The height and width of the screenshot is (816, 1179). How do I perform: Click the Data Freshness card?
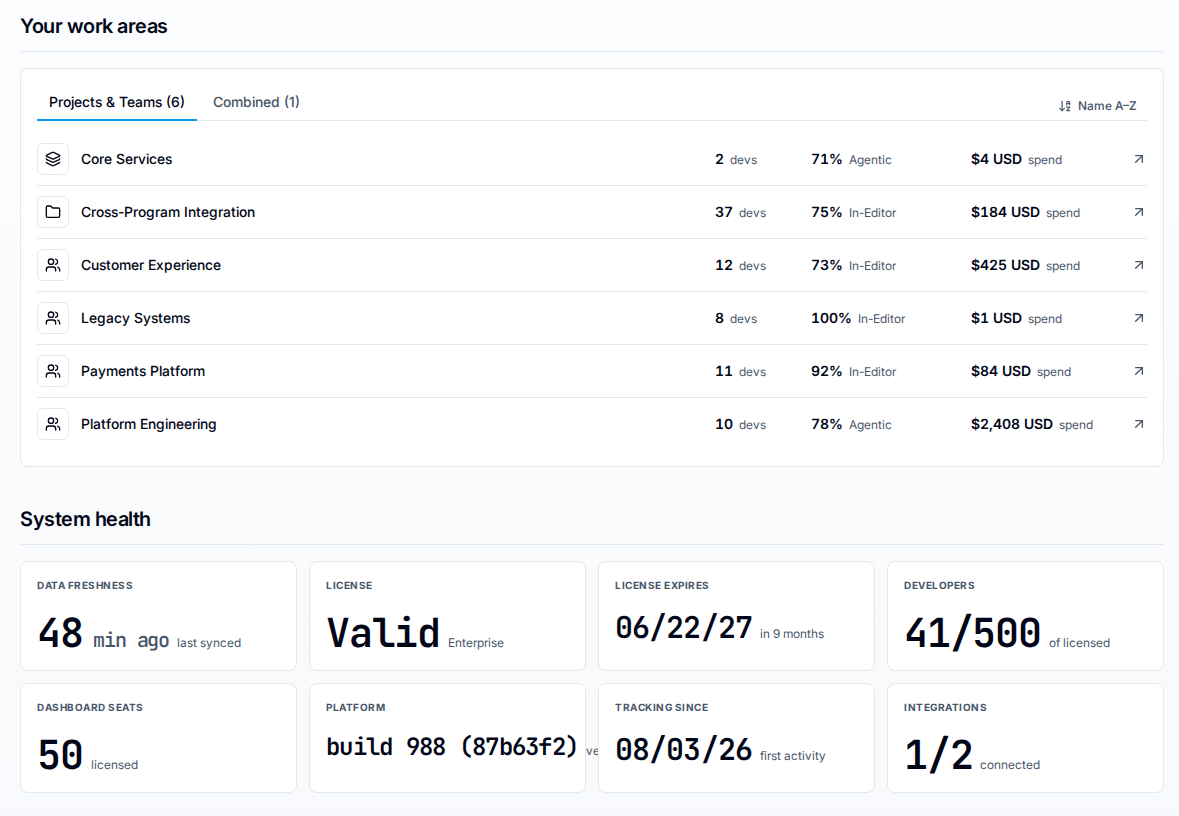[159, 616]
